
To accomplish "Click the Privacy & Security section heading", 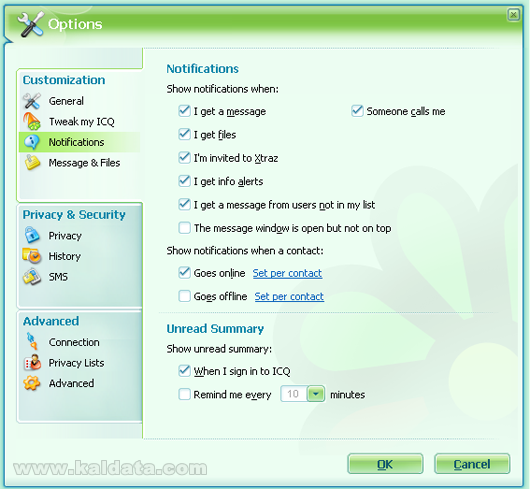I will [x=74, y=215].
